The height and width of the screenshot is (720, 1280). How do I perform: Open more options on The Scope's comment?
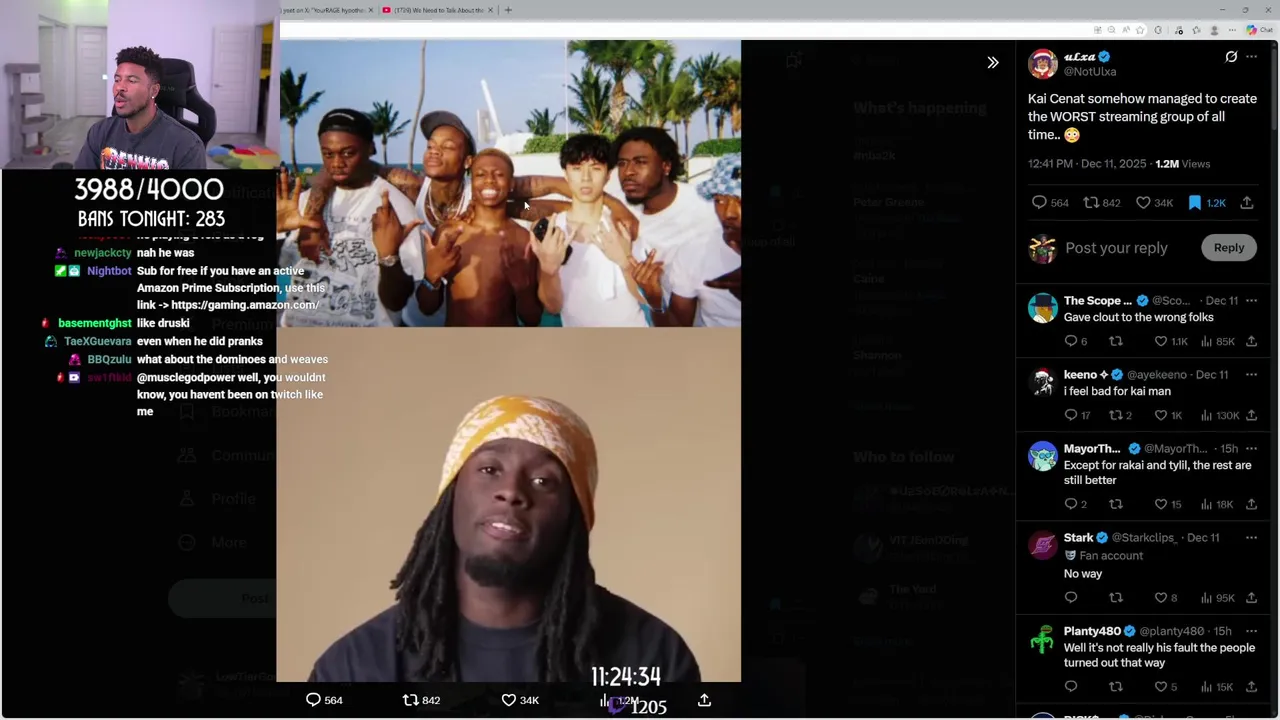(x=1251, y=301)
